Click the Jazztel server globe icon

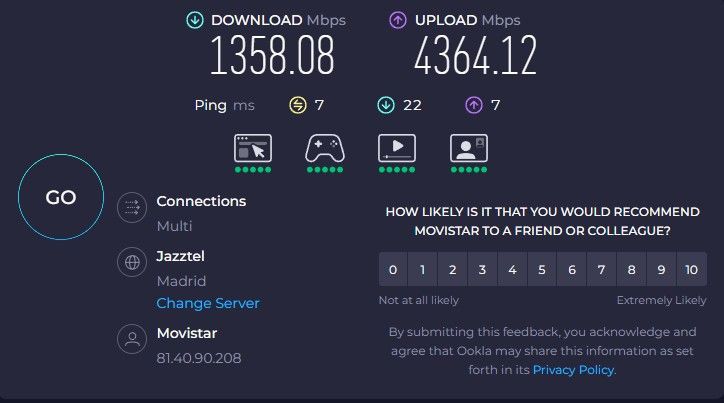(132, 264)
